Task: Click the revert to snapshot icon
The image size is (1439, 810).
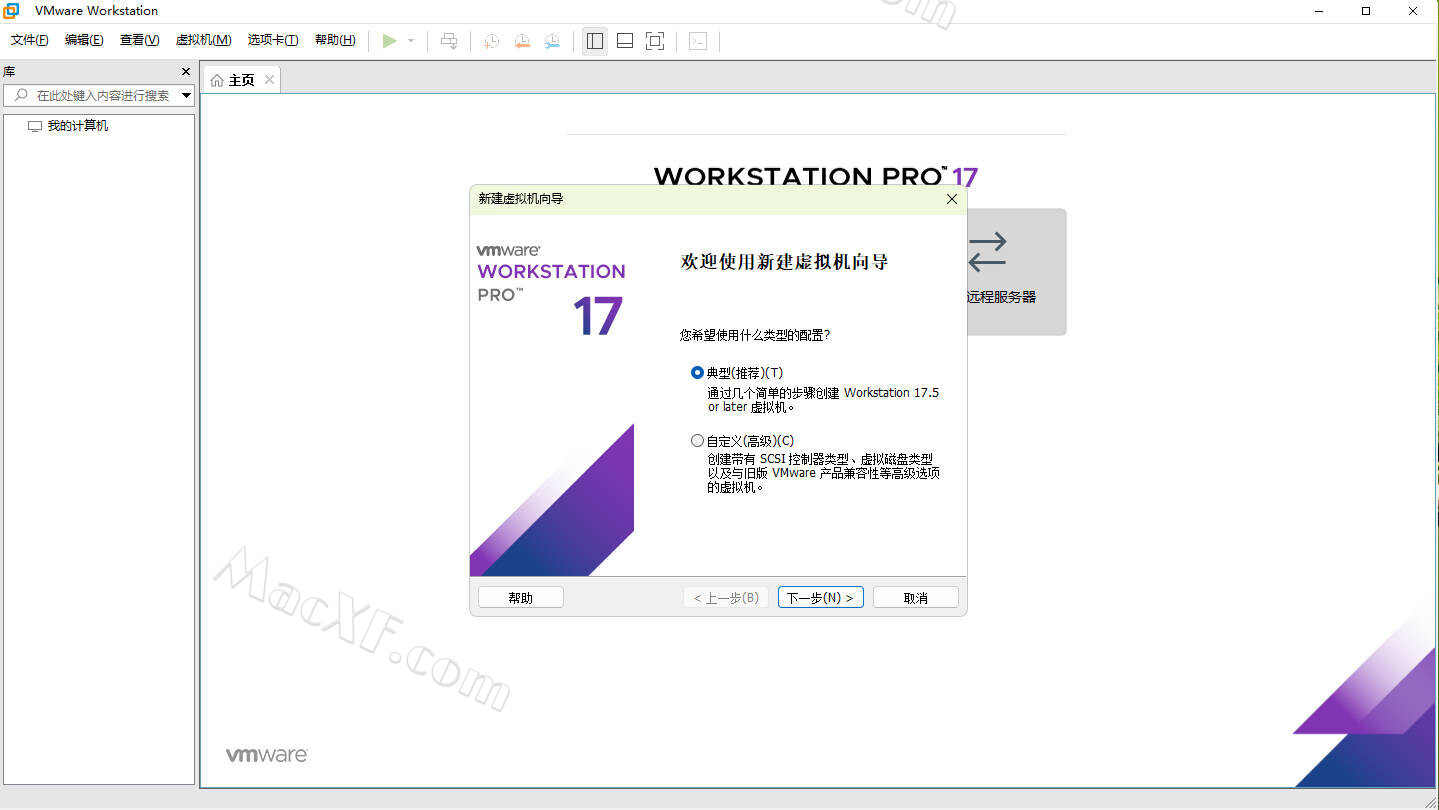Action: tap(522, 41)
